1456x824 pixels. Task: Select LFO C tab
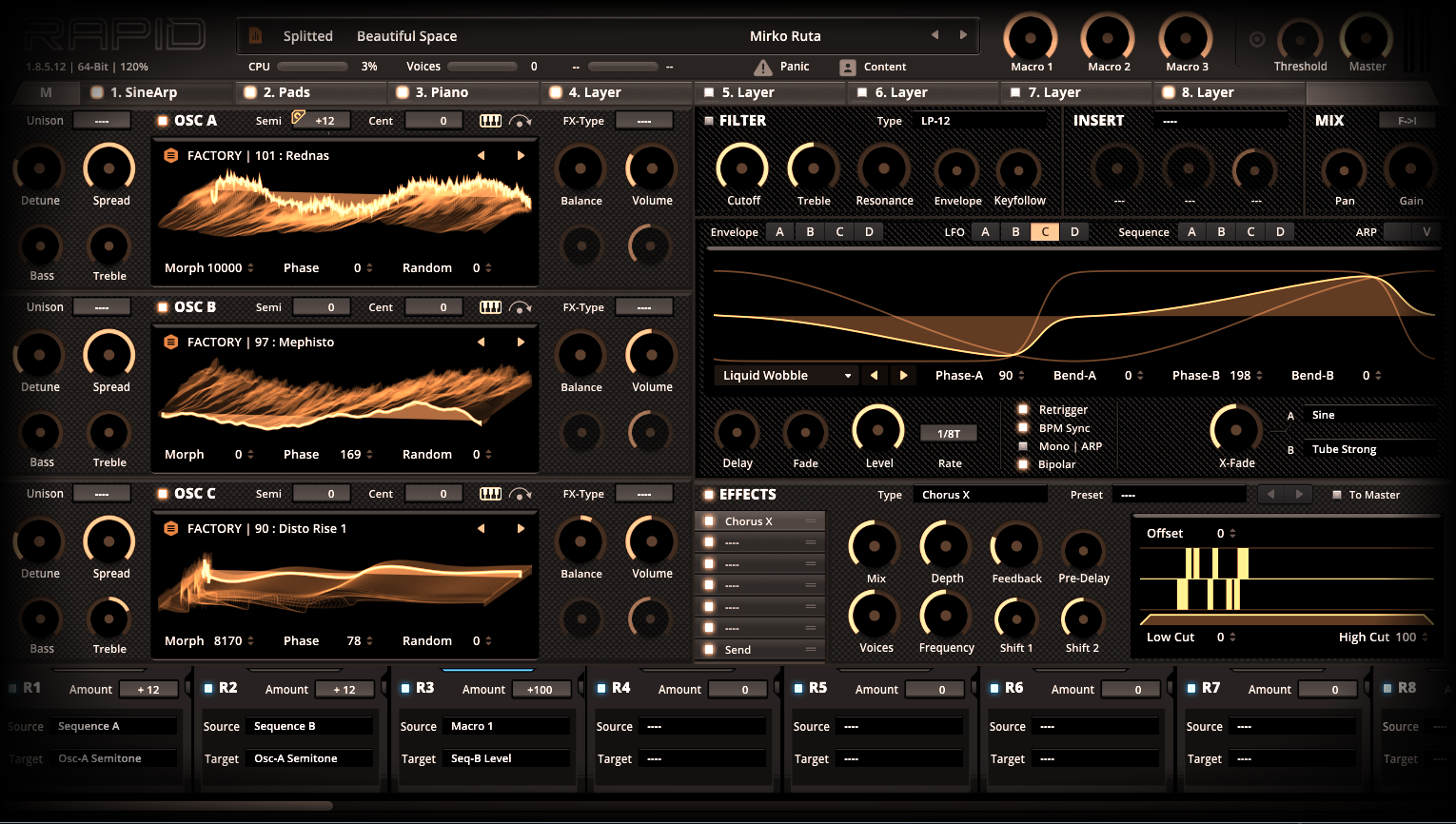click(1045, 232)
